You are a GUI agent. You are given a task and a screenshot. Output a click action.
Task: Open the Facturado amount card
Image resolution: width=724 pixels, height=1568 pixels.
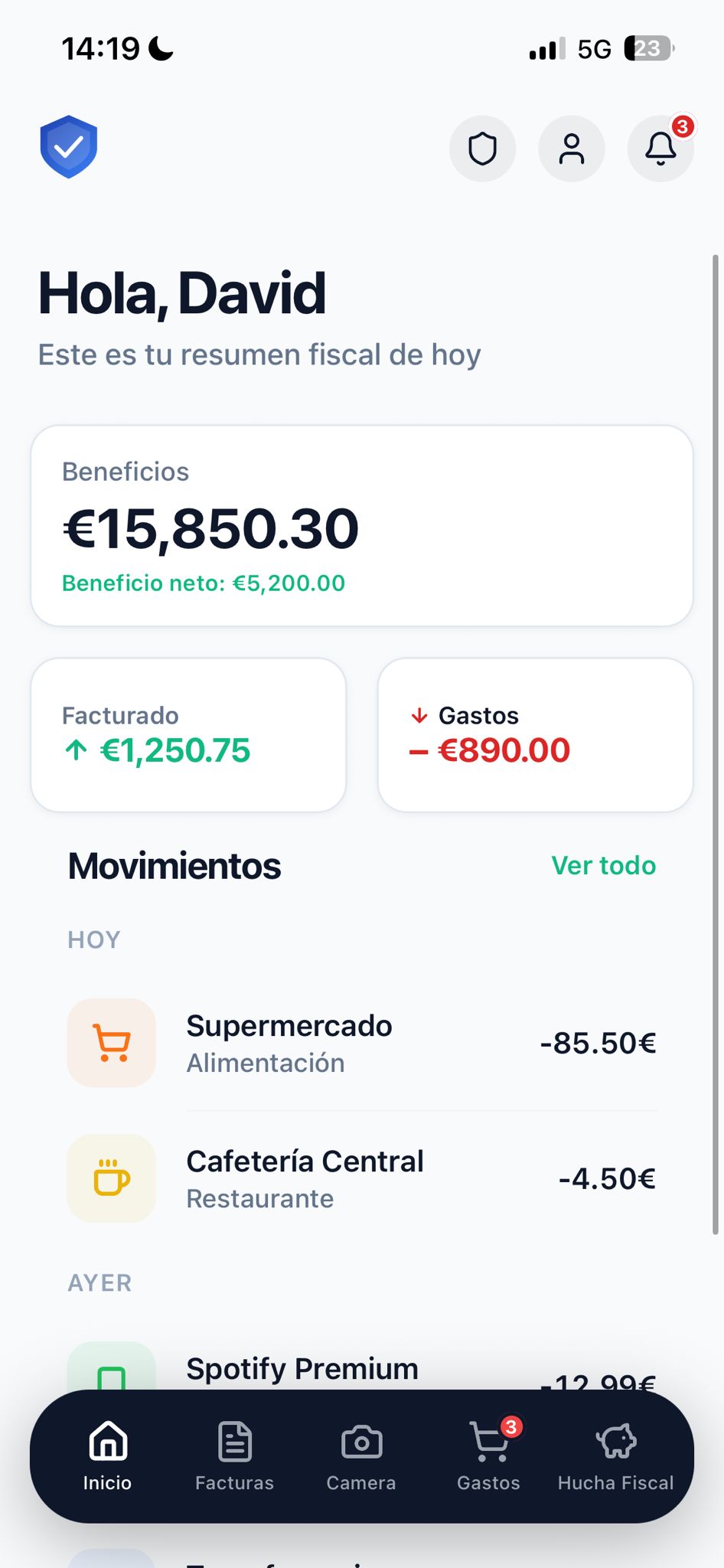point(188,735)
